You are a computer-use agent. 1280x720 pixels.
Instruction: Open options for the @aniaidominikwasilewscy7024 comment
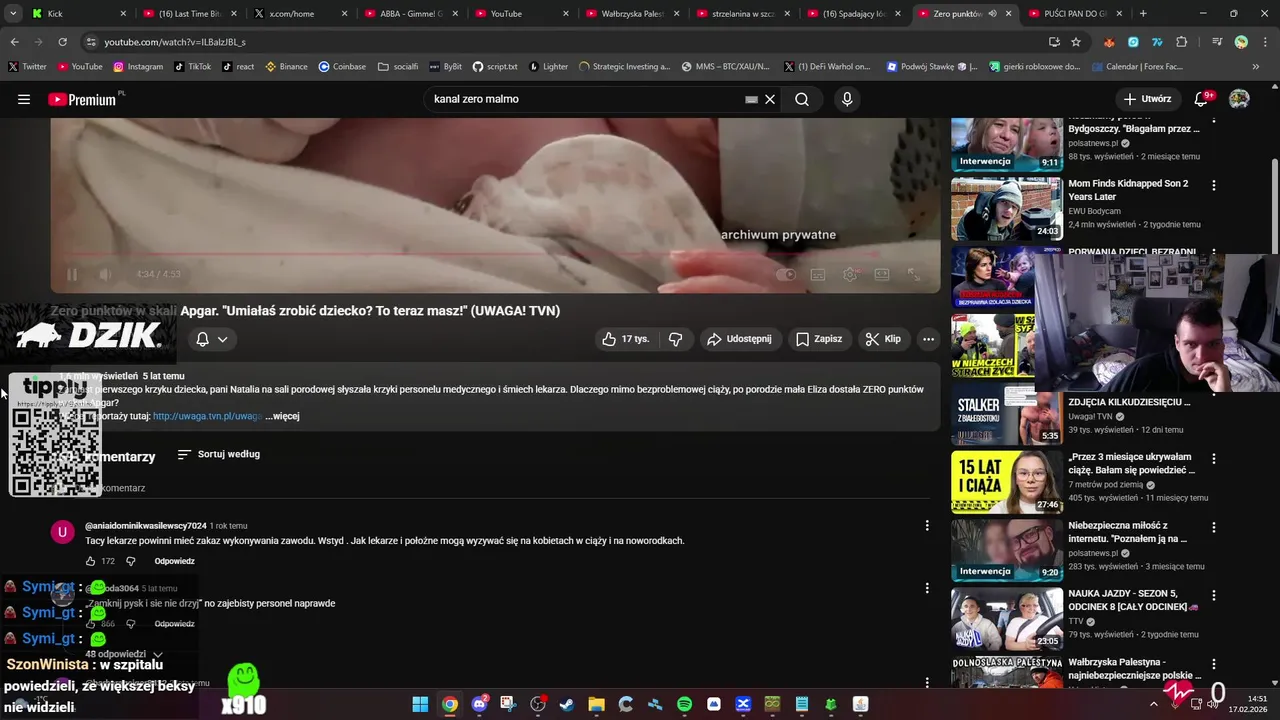[x=927, y=525]
